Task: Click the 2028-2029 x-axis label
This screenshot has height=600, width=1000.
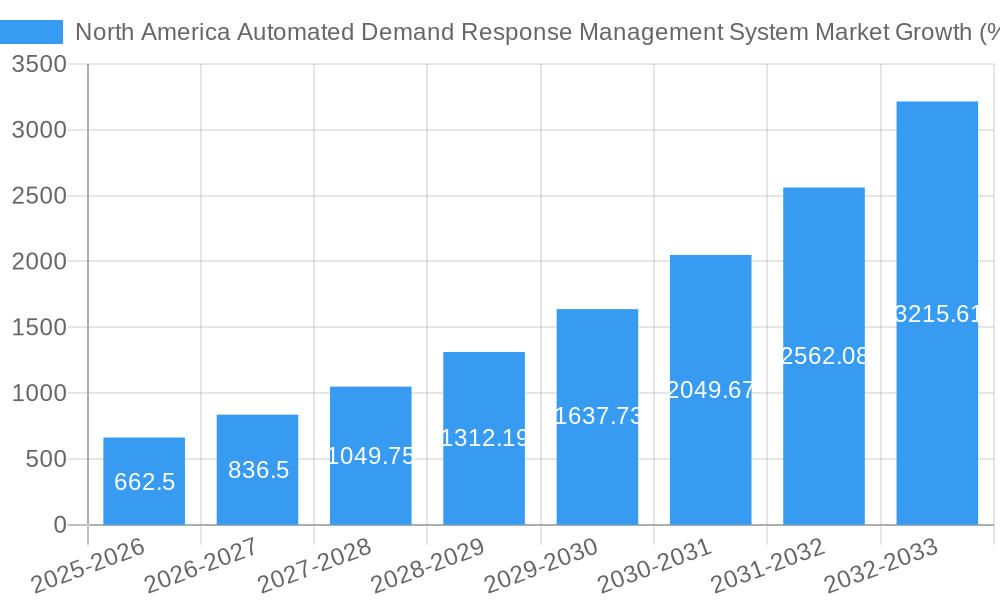Action: pos(429,565)
